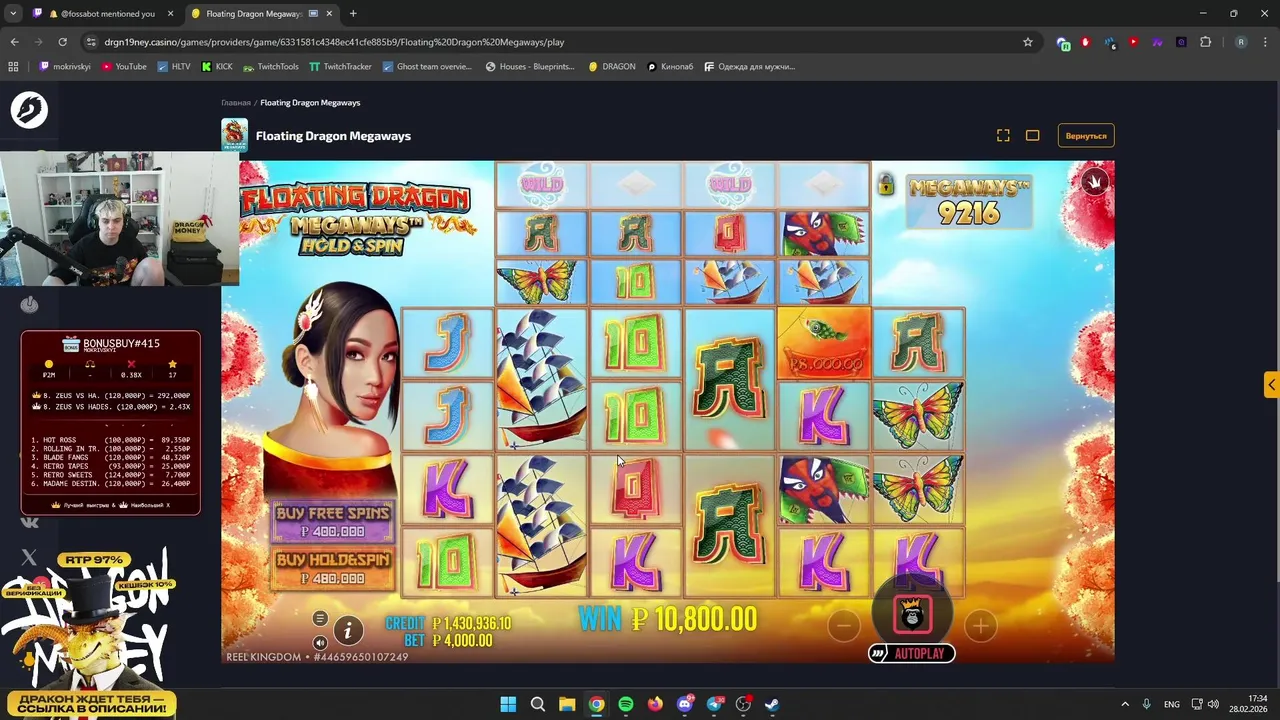Open File Explorer from taskbar
This screenshot has height=720, width=1280.
point(567,704)
